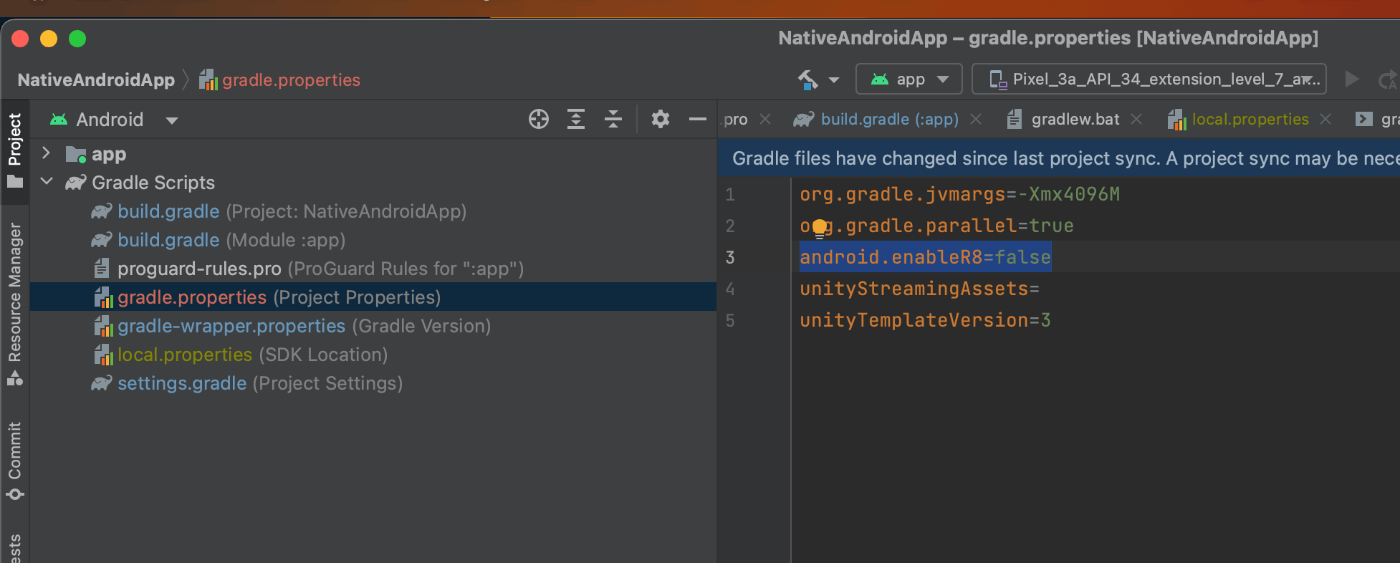Switch to build.gradle (:app) tab
Viewport: 1400px width, 563px height.
click(889, 119)
